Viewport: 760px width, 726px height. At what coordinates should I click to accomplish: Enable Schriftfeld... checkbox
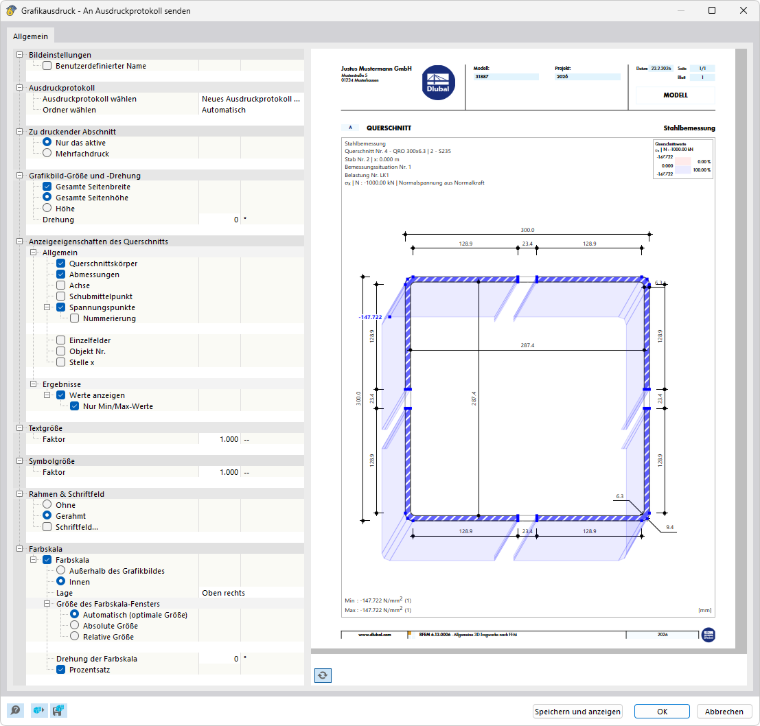coord(47,527)
